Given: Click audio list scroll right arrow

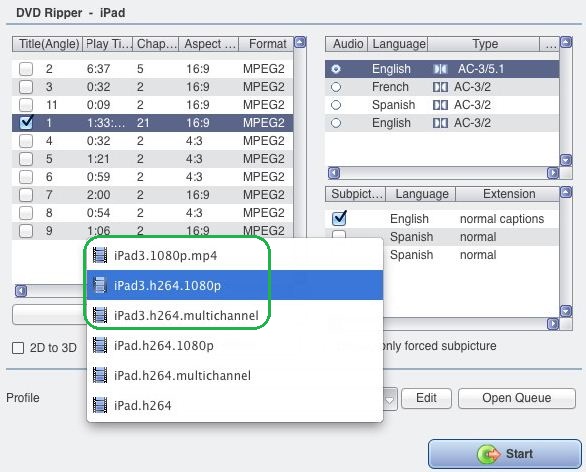Looking at the screenshot, I should click(553, 173).
